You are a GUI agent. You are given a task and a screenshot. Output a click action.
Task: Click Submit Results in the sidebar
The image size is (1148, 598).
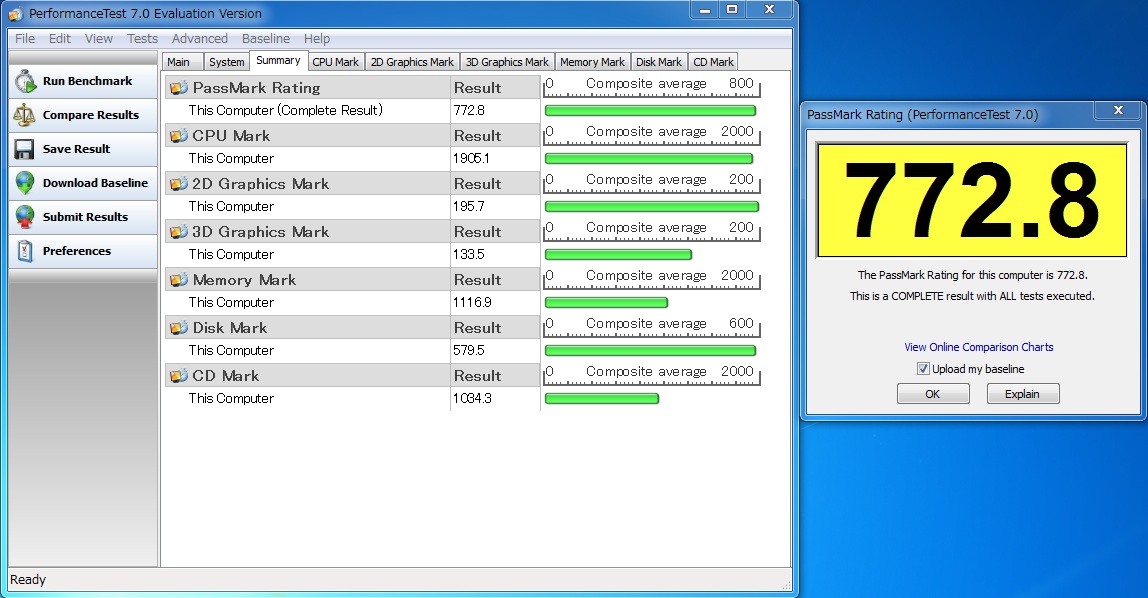tap(83, 217)
